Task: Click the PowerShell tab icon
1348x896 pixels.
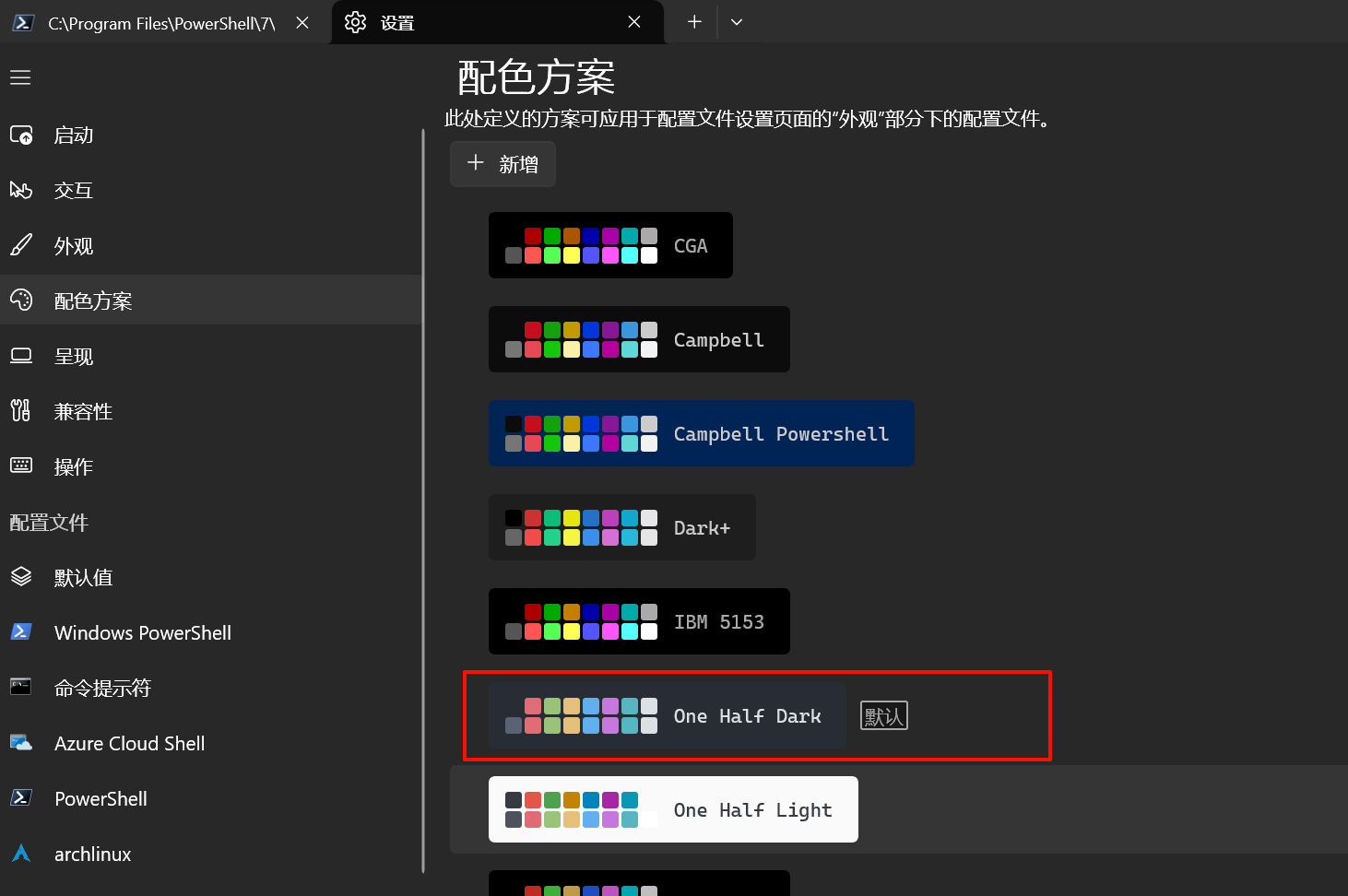Action: click(x=24, y=23)
